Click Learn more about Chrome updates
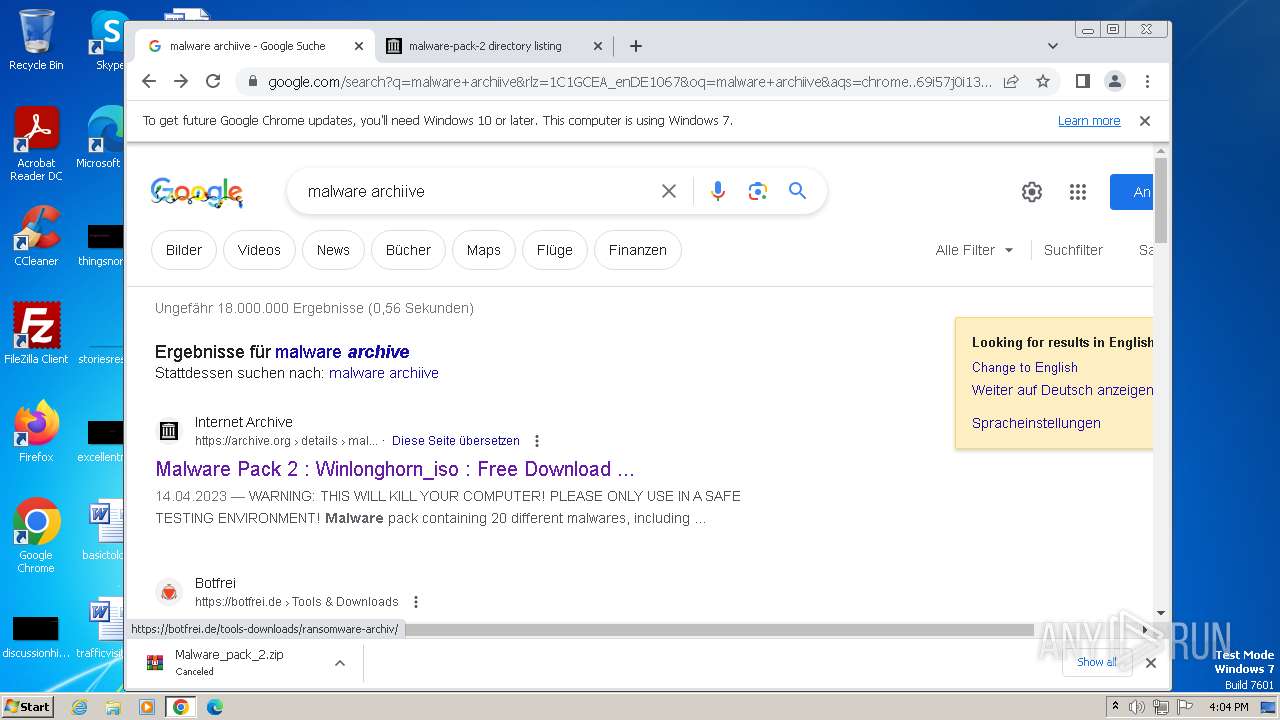Image resolution: width=1280 pixels, height=720 pixels. click(x=1089, y=120)
